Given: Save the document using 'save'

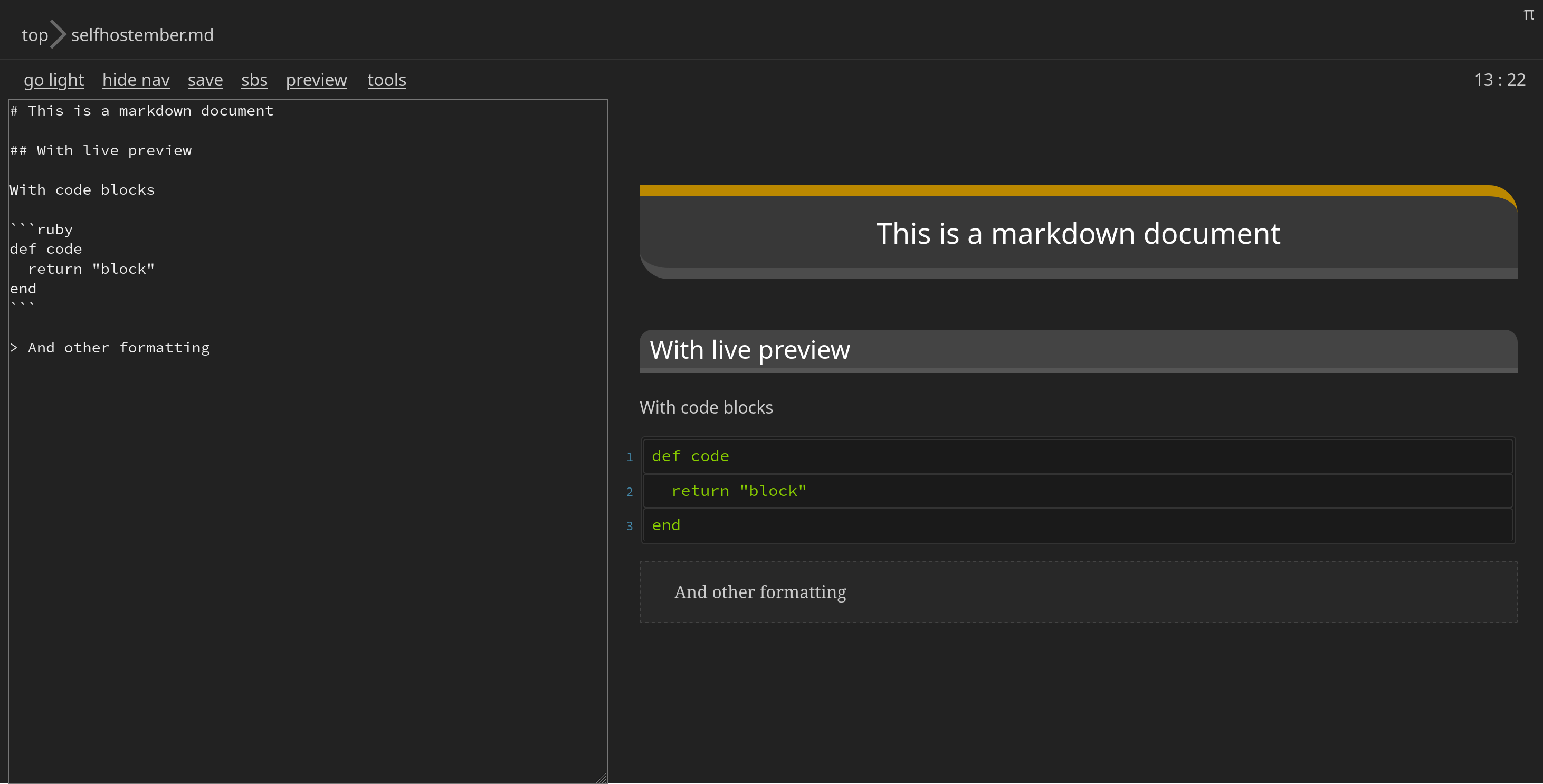Looking at the screenshot, I should click(205, 80).
